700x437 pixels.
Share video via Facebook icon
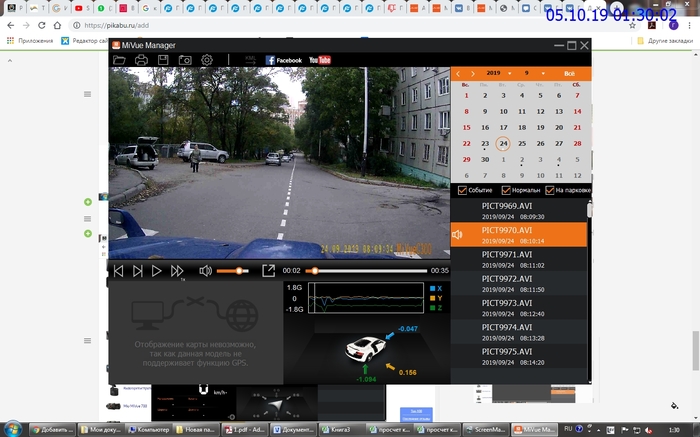coord(283,60)
